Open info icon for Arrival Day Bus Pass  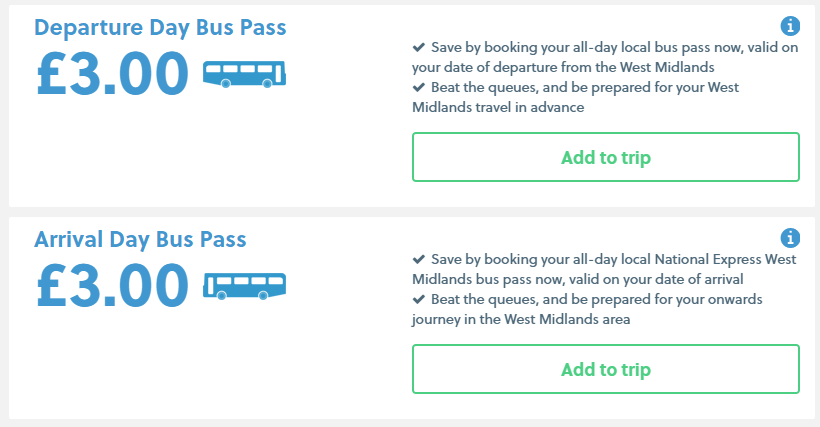point(790,238)
